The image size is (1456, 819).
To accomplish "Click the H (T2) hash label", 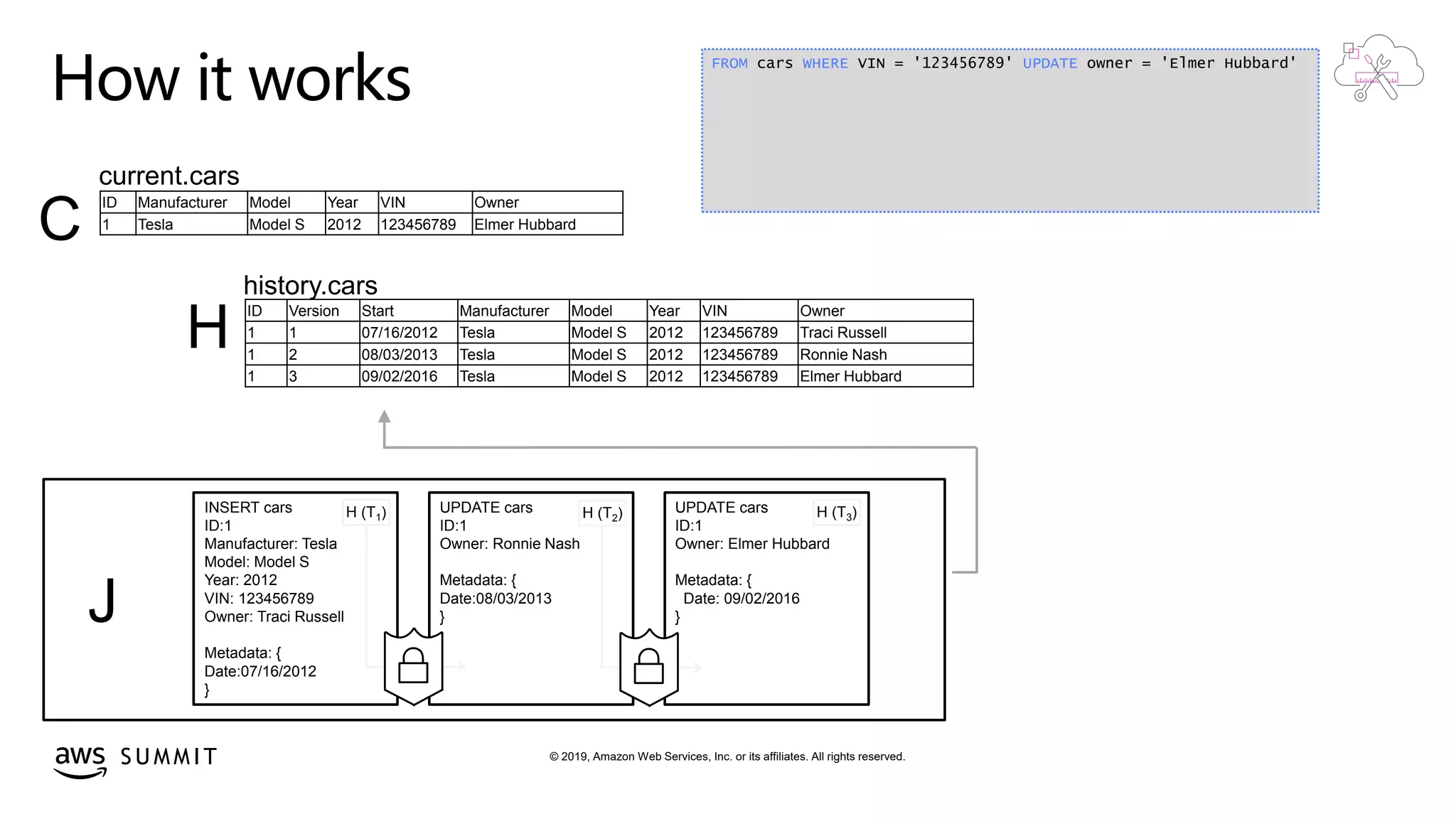I will click(601, 513).
